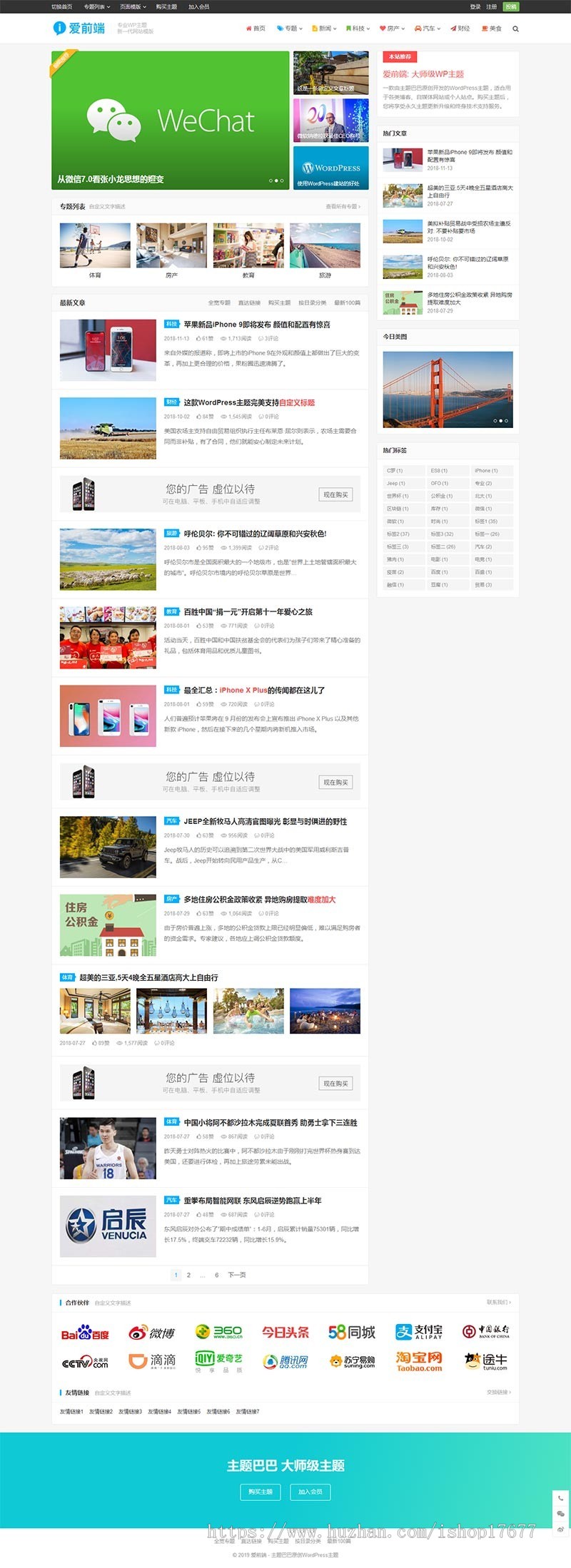Open the 58同城 partner logo

coord(352,1332)
